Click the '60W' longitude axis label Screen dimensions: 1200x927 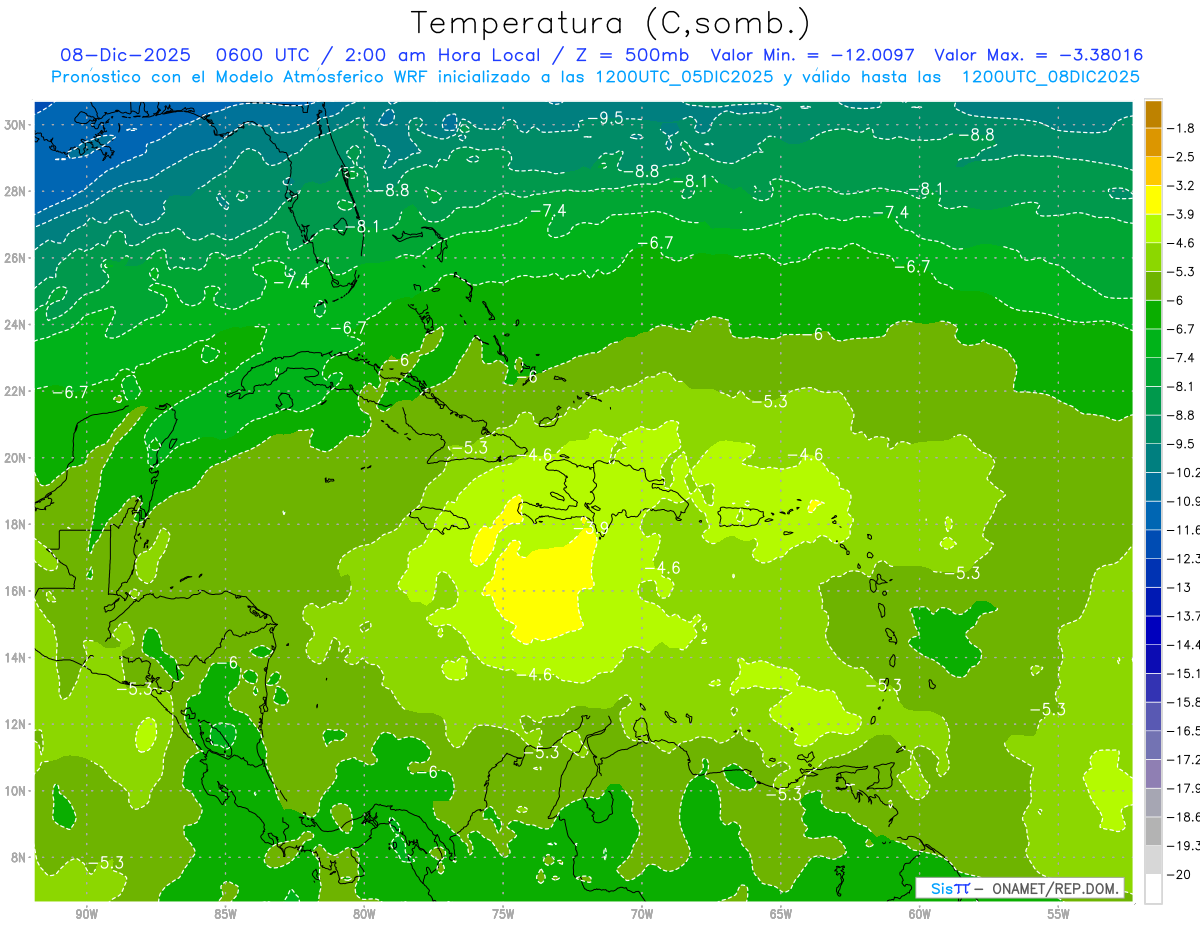click(x=920, y=914)
